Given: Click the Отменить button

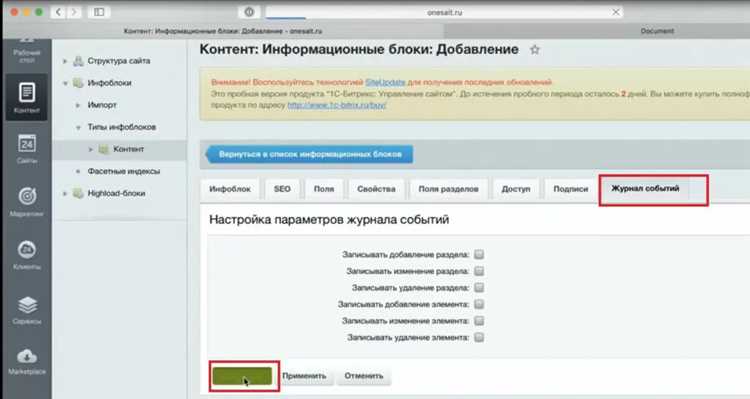Looking at the screenshot, I should (364, 376).
